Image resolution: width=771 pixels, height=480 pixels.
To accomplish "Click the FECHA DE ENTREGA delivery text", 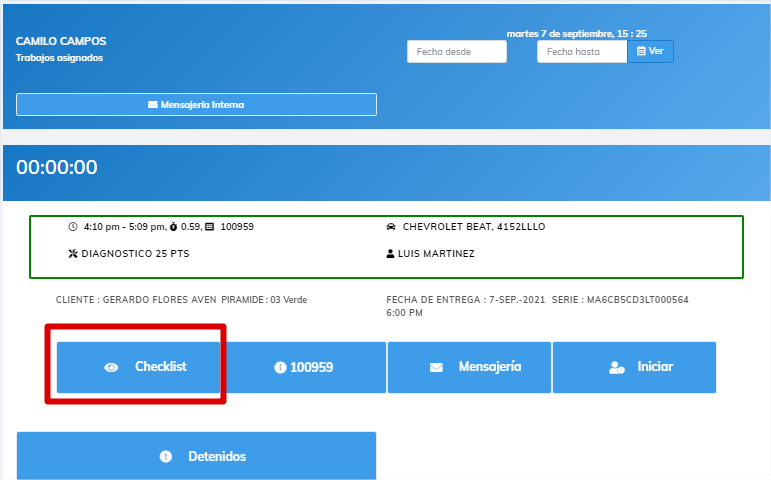I will [465, 300].
